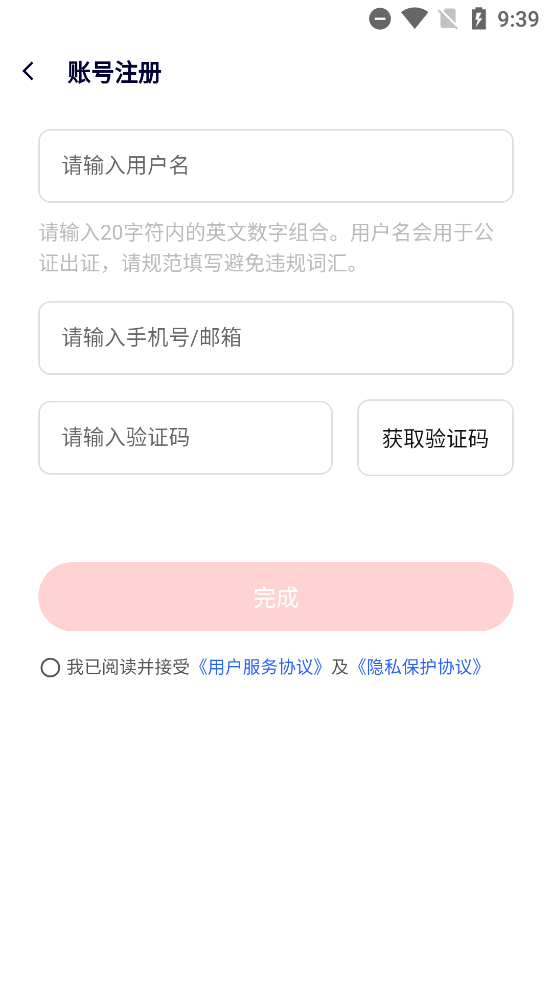Click hint line 请输入20字符内的英文数字组合
This screenshot has width=552, height=983.
pyautogui.click(x=185, y=233)
